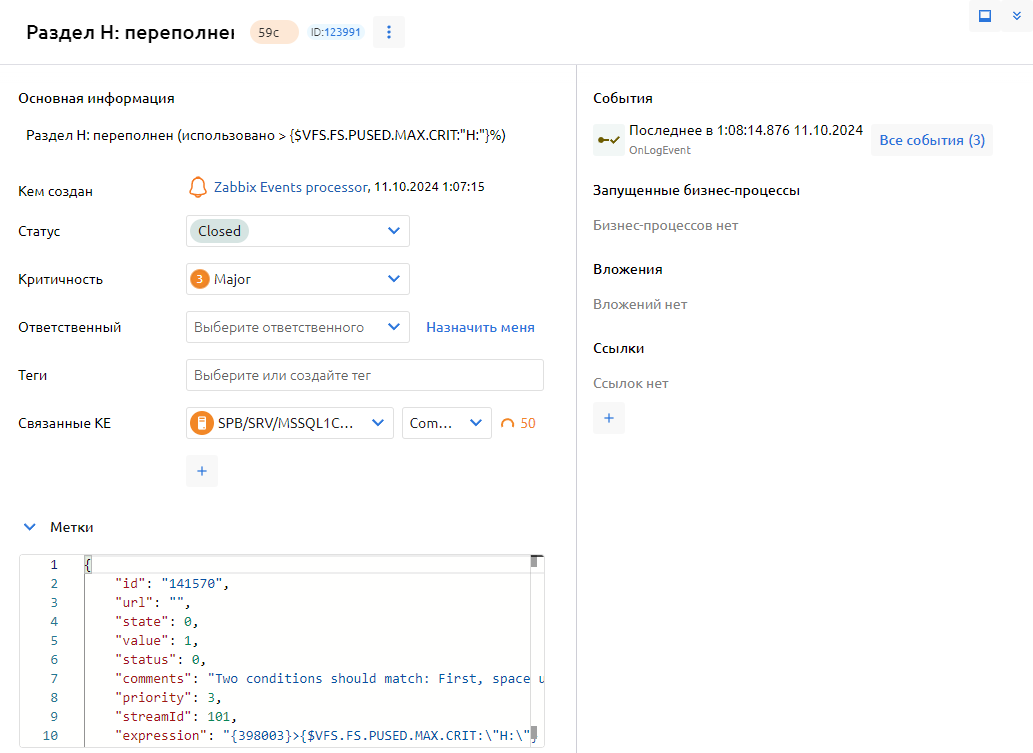
Task: Click the Назначить меня link
Action: [x=480, y=327]
